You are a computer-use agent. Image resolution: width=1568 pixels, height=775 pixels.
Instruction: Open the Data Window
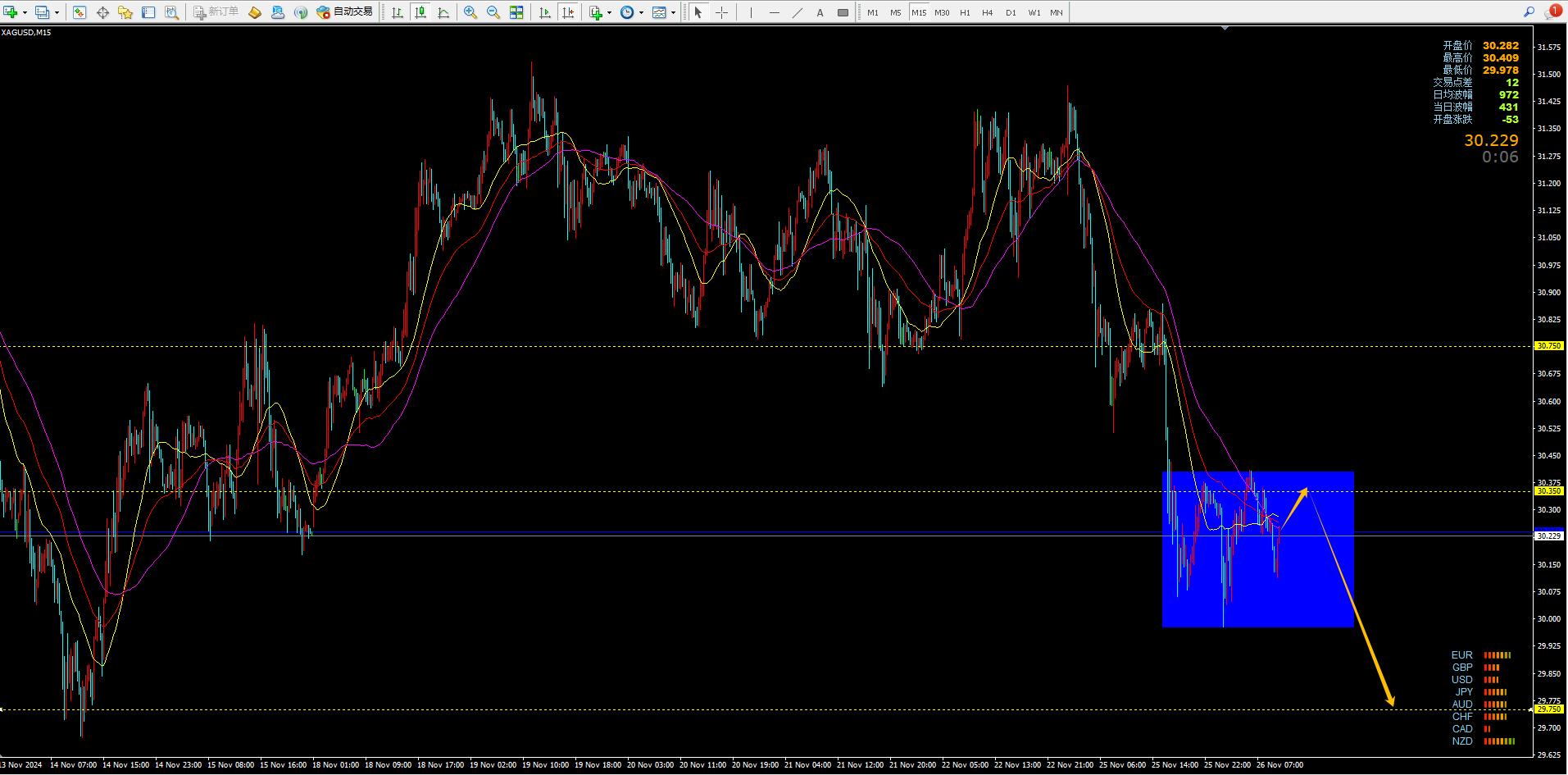click(x=102, y=12)
